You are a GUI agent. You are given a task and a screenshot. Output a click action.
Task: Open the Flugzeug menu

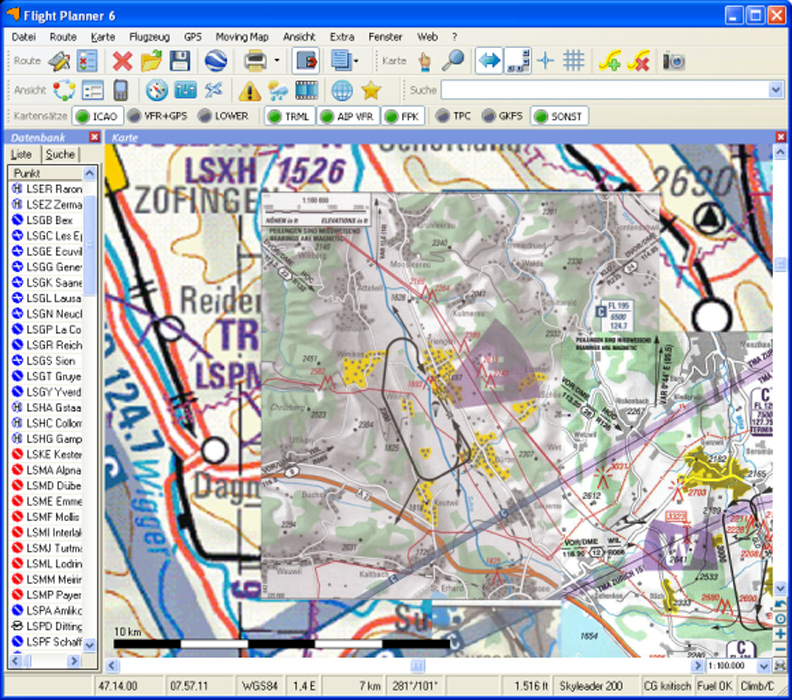[150, 37]
